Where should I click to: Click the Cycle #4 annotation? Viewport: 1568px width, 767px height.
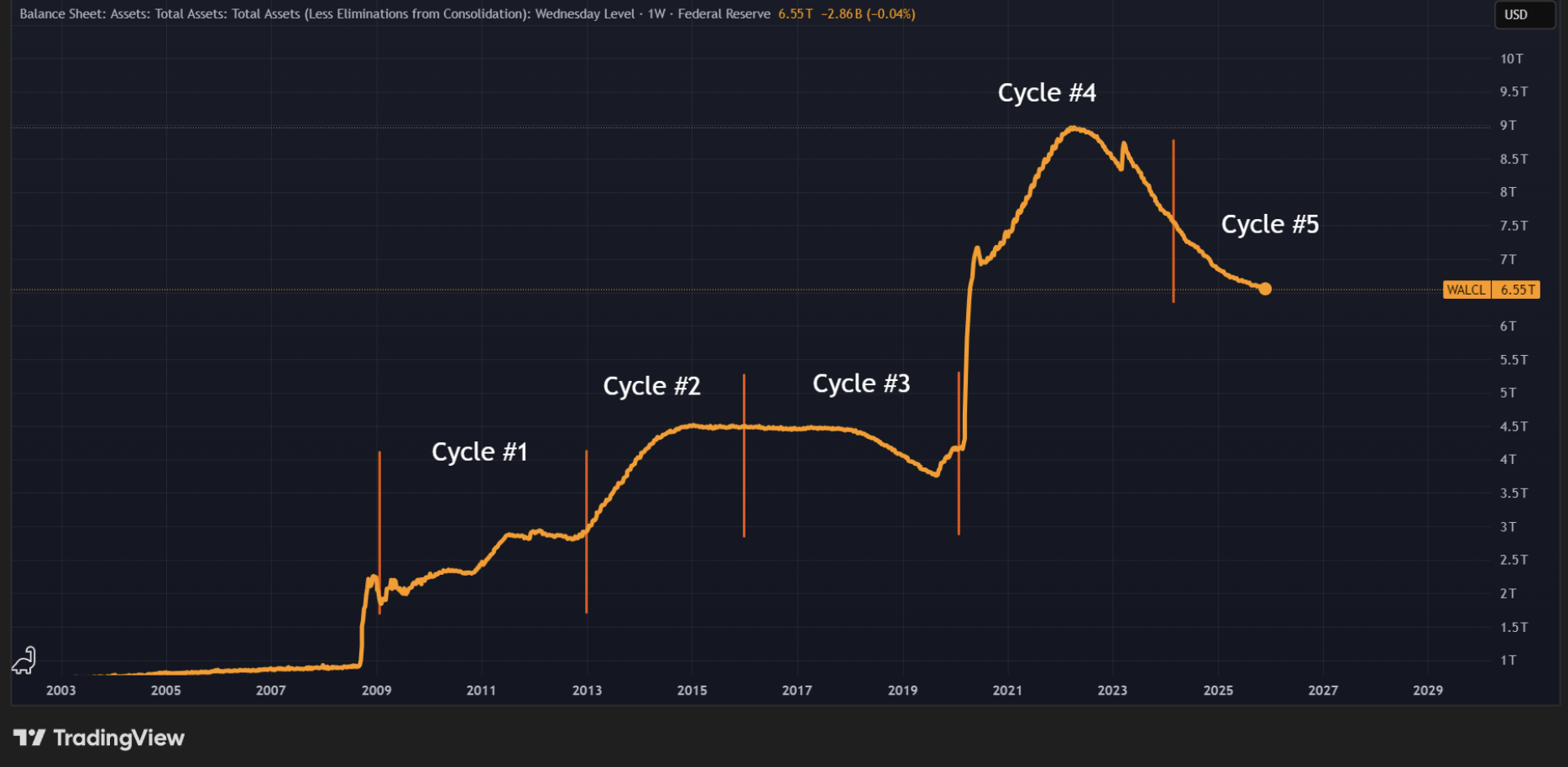pos(1047,92)
